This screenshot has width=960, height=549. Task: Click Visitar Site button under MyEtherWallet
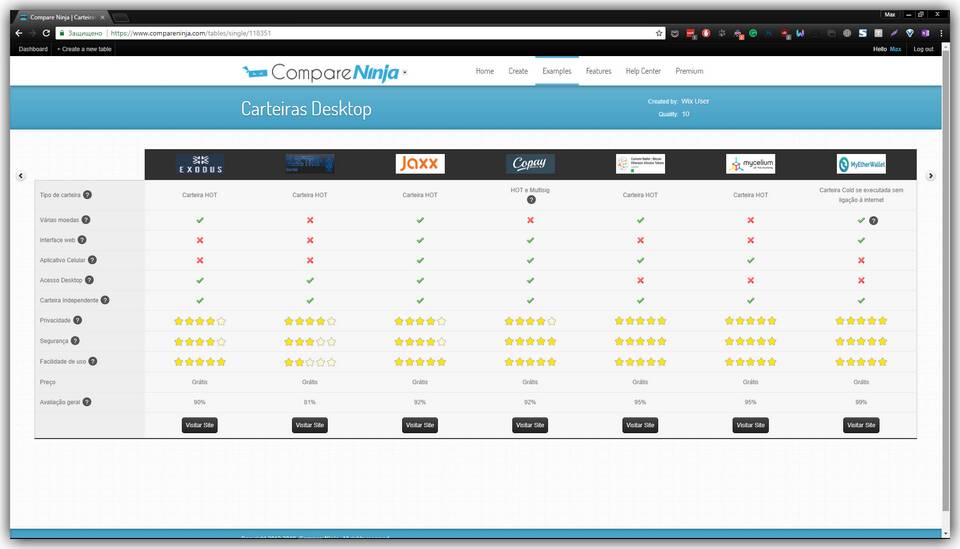tap(861, 425)
